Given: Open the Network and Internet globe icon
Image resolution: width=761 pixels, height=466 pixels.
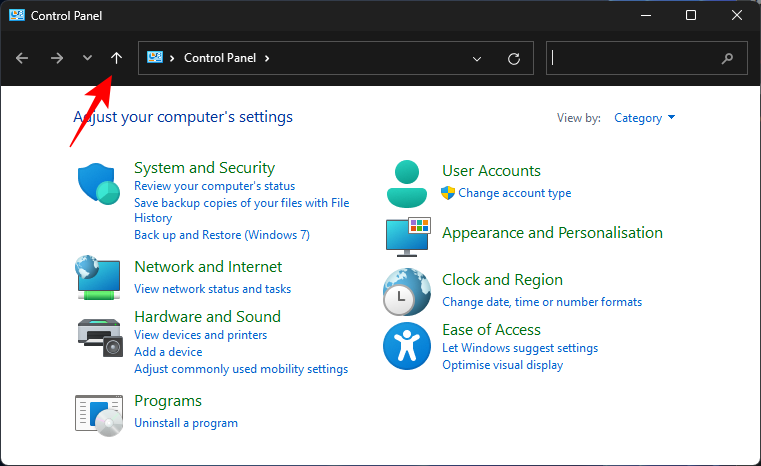Looking at the screenshot, I should (x=98, y=277).
